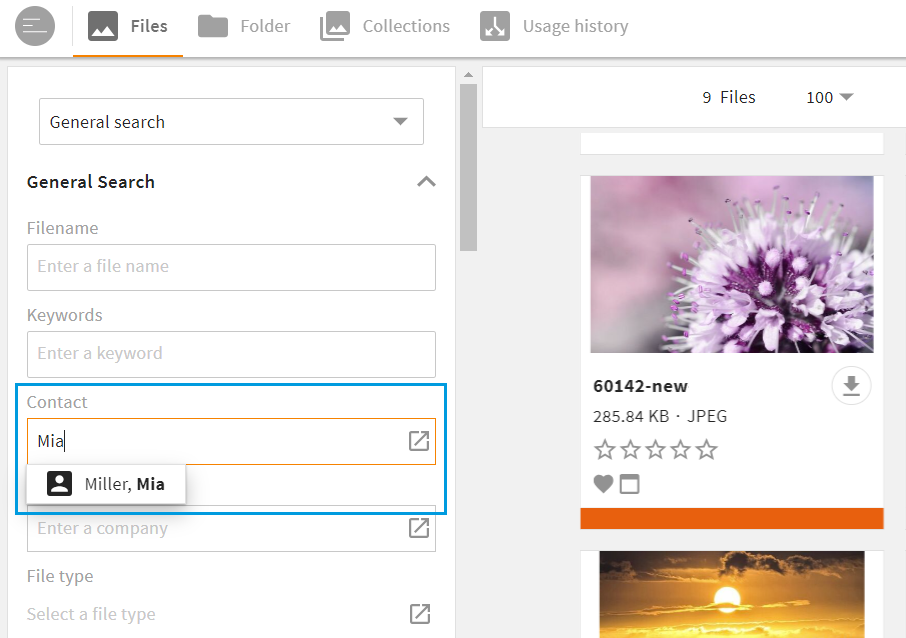Open the Collections tab
The height and width of the screenshot is (638, 906).
click(x=385, y=26)
